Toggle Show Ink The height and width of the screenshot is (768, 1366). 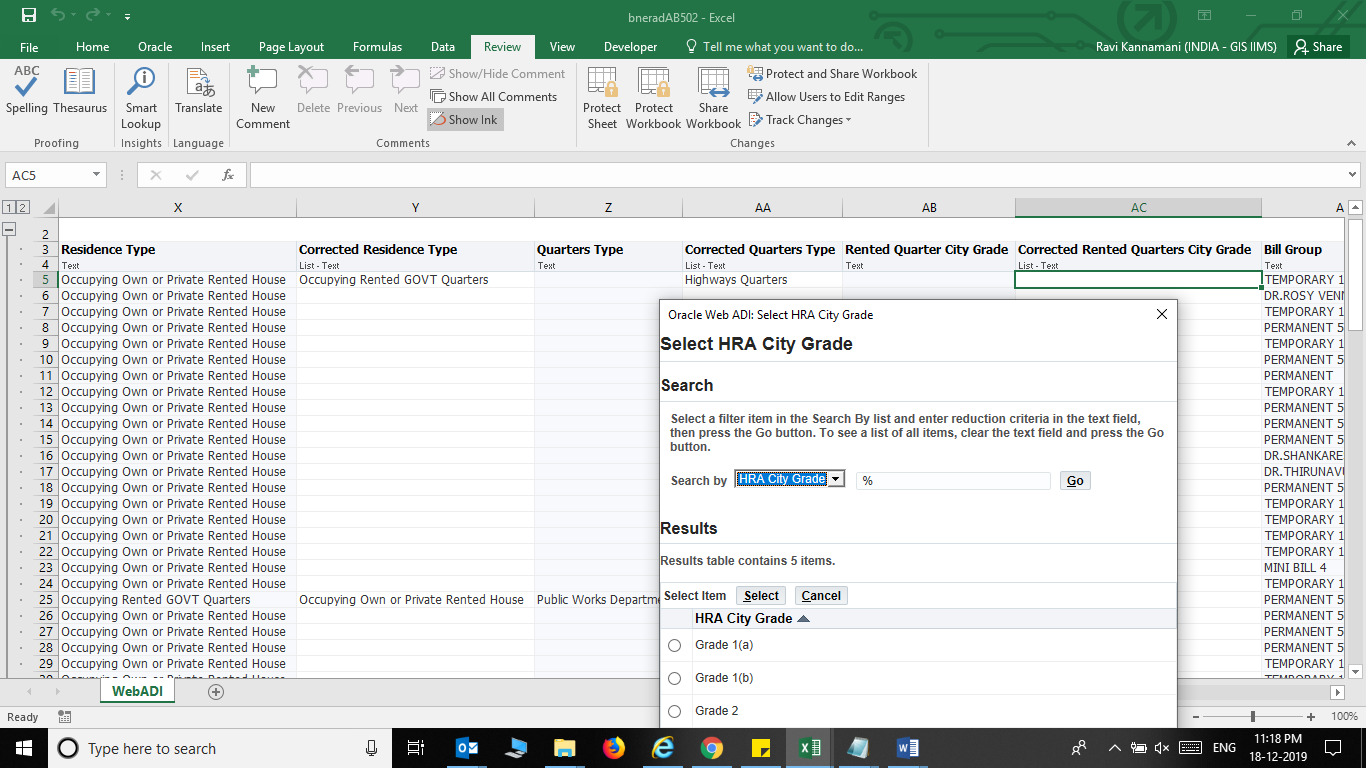pos(465,120)
